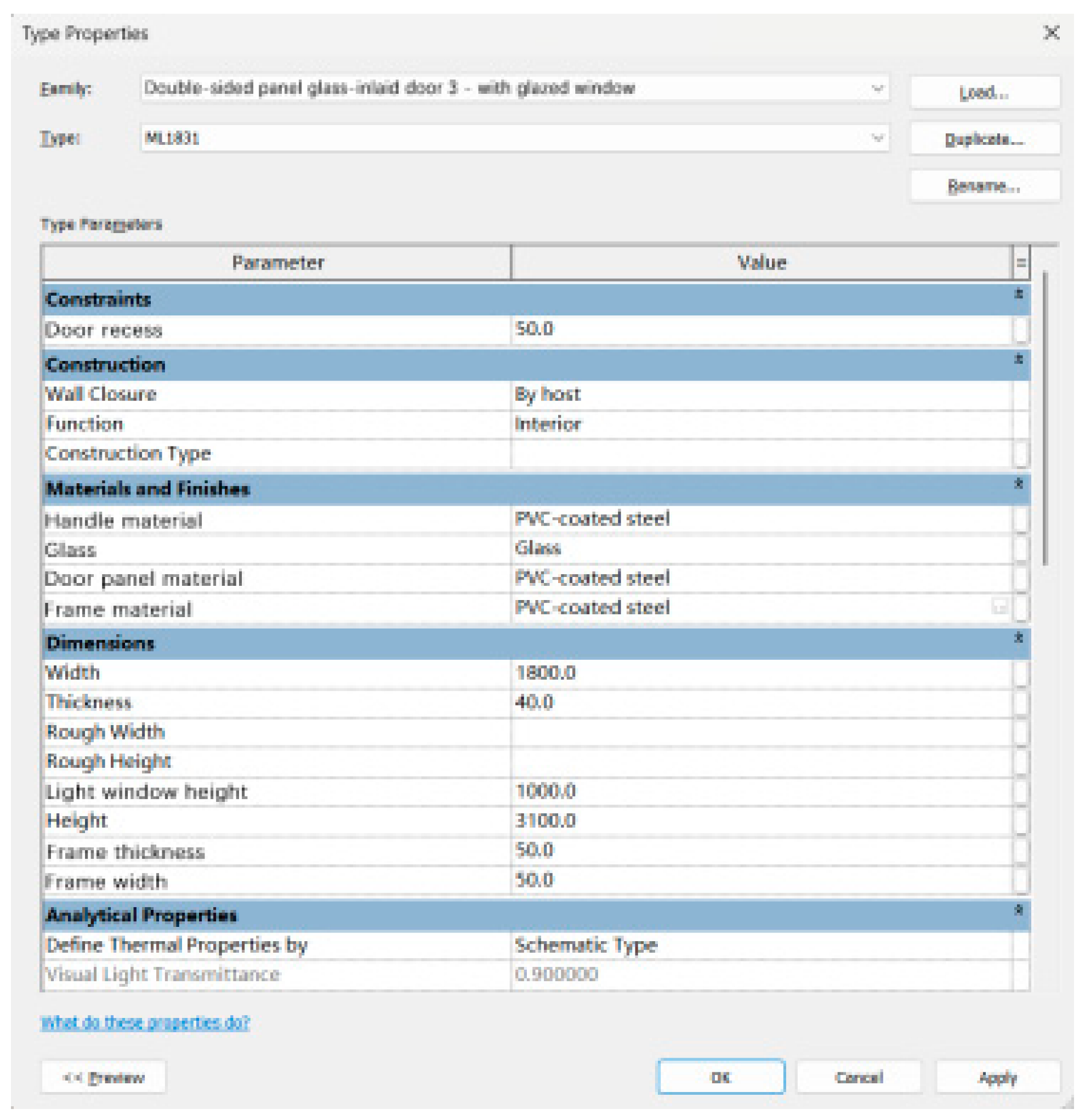1085x1120 pixels.
Task: Click the Thickness value field
Action: click(759, 702)
